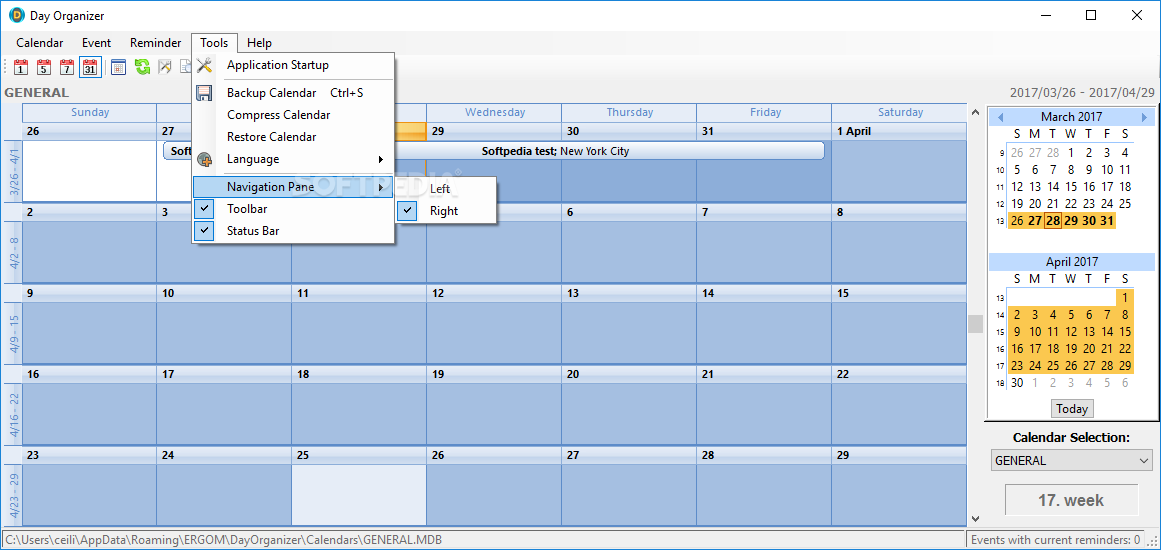The width and height of the screenshot is (1161, 550).
Task: Expand the Language submenu
Action: tap(293, 159)
